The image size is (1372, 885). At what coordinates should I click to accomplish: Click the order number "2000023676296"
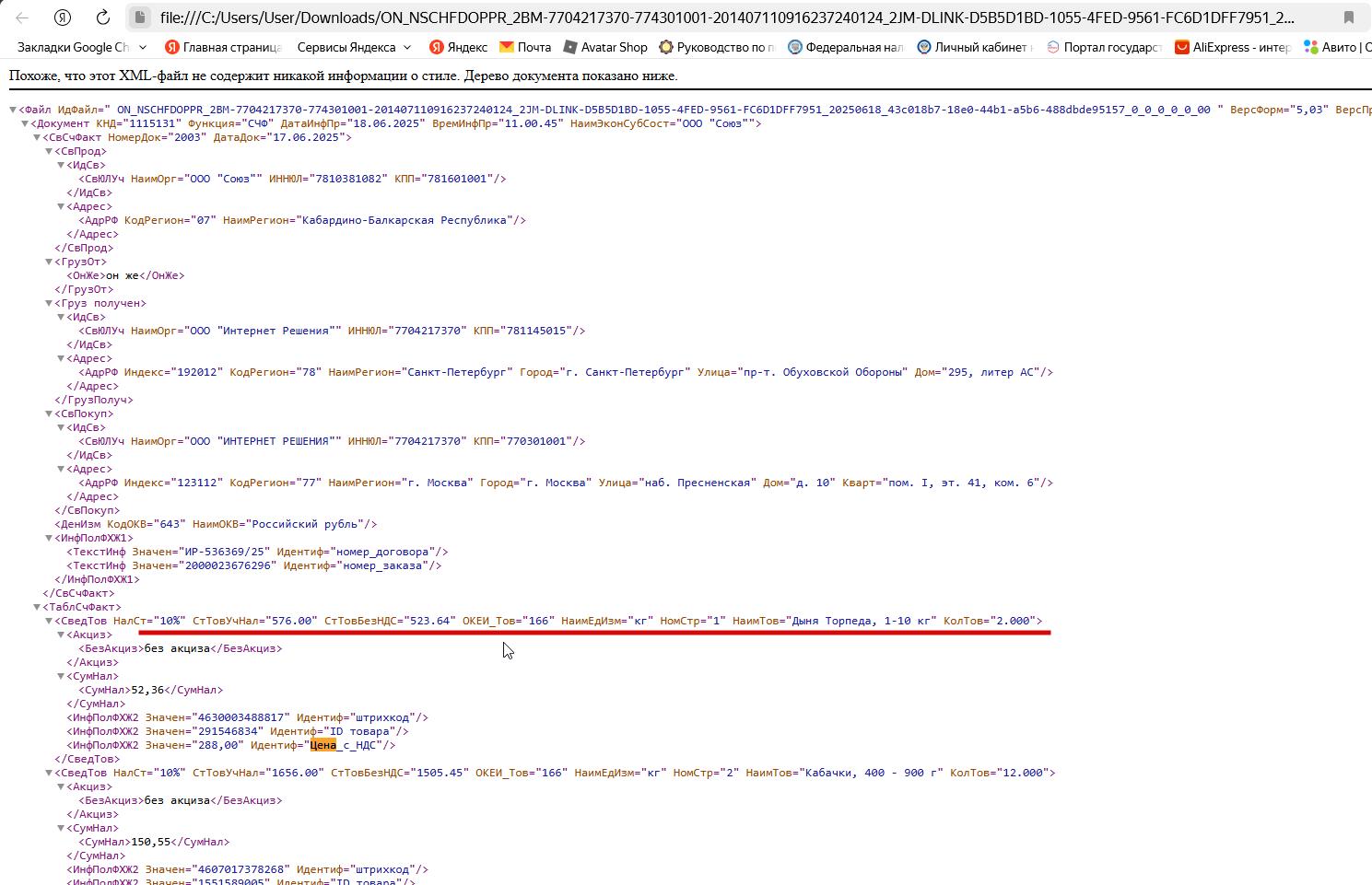point(227,565)
